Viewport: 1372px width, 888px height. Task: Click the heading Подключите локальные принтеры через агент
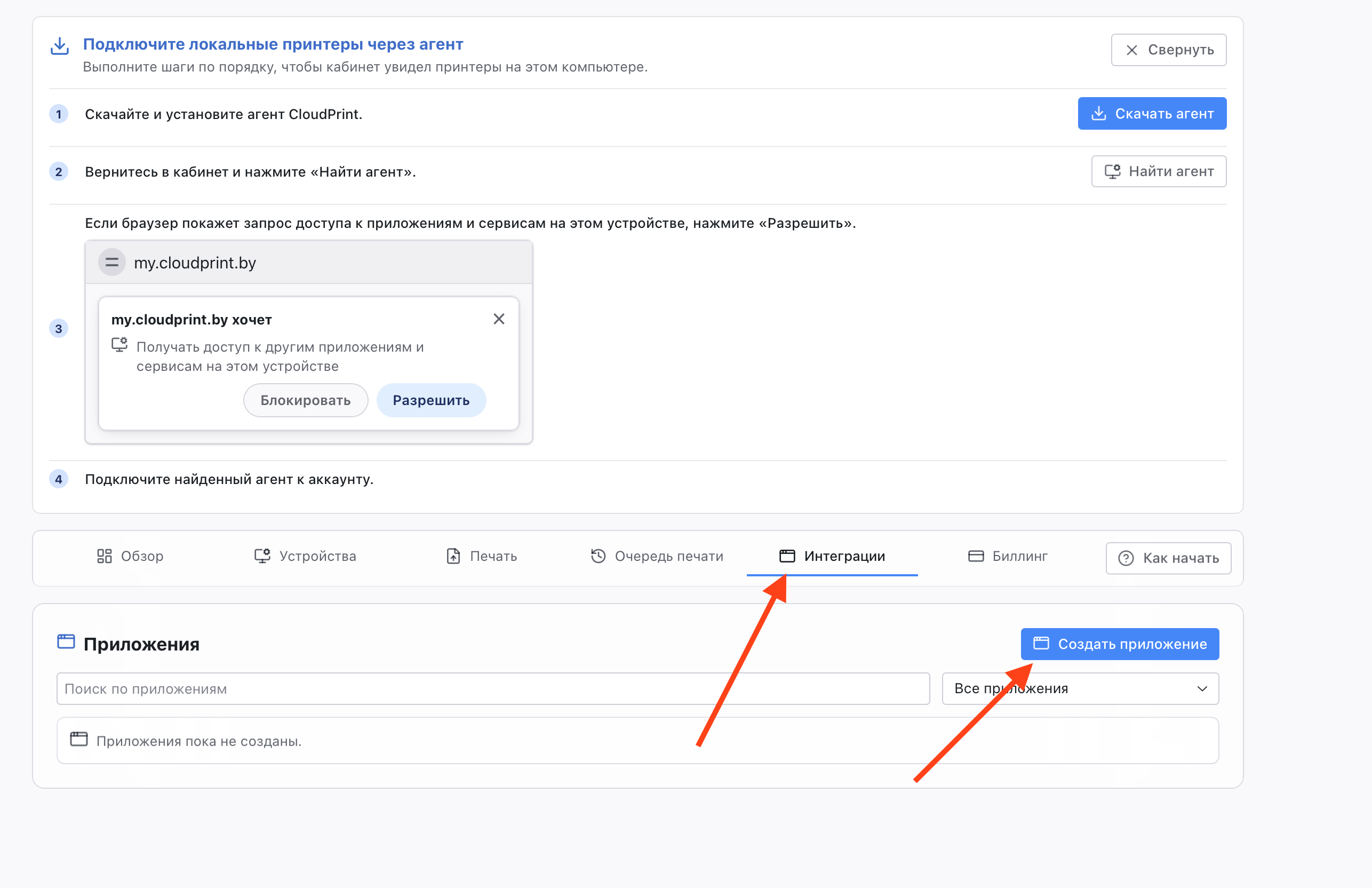pyautogui.click(x=273, y=44)
